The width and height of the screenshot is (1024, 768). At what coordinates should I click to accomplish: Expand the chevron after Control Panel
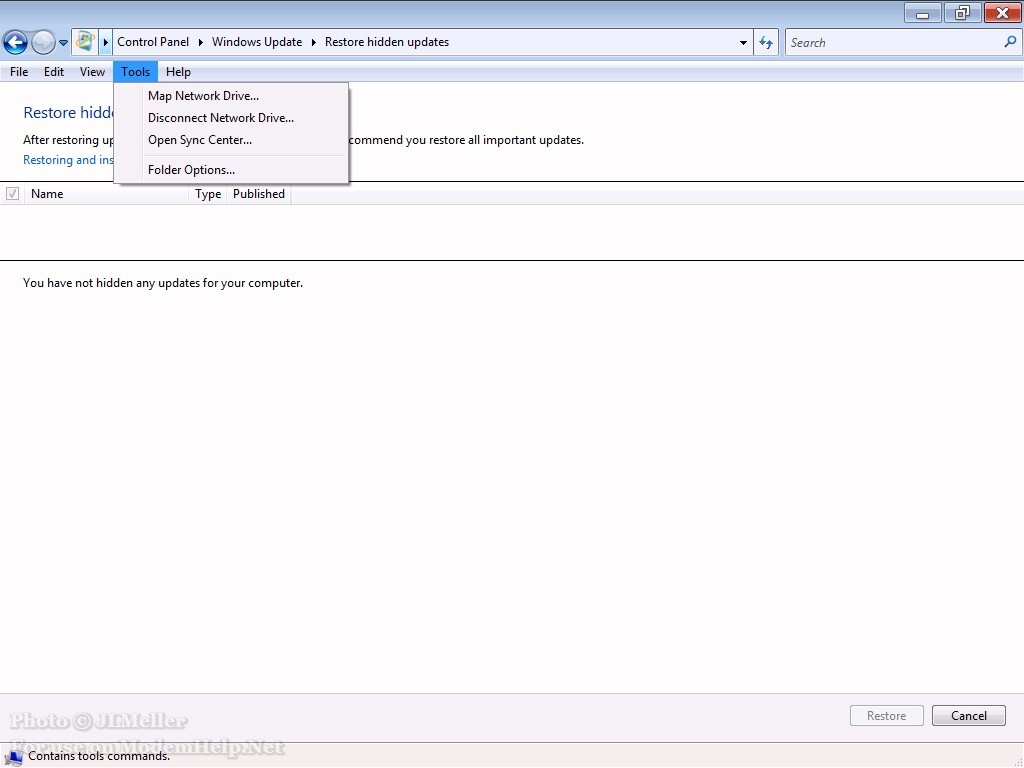[x=200, y=42]
